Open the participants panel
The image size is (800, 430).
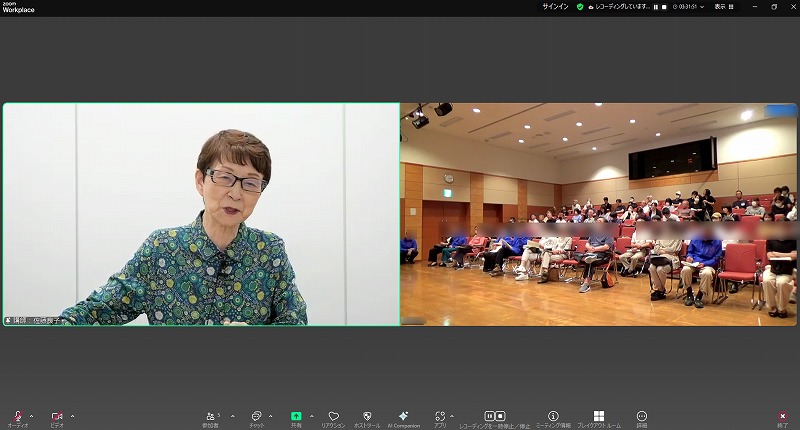pyautogui.click(x=211, y=415)
